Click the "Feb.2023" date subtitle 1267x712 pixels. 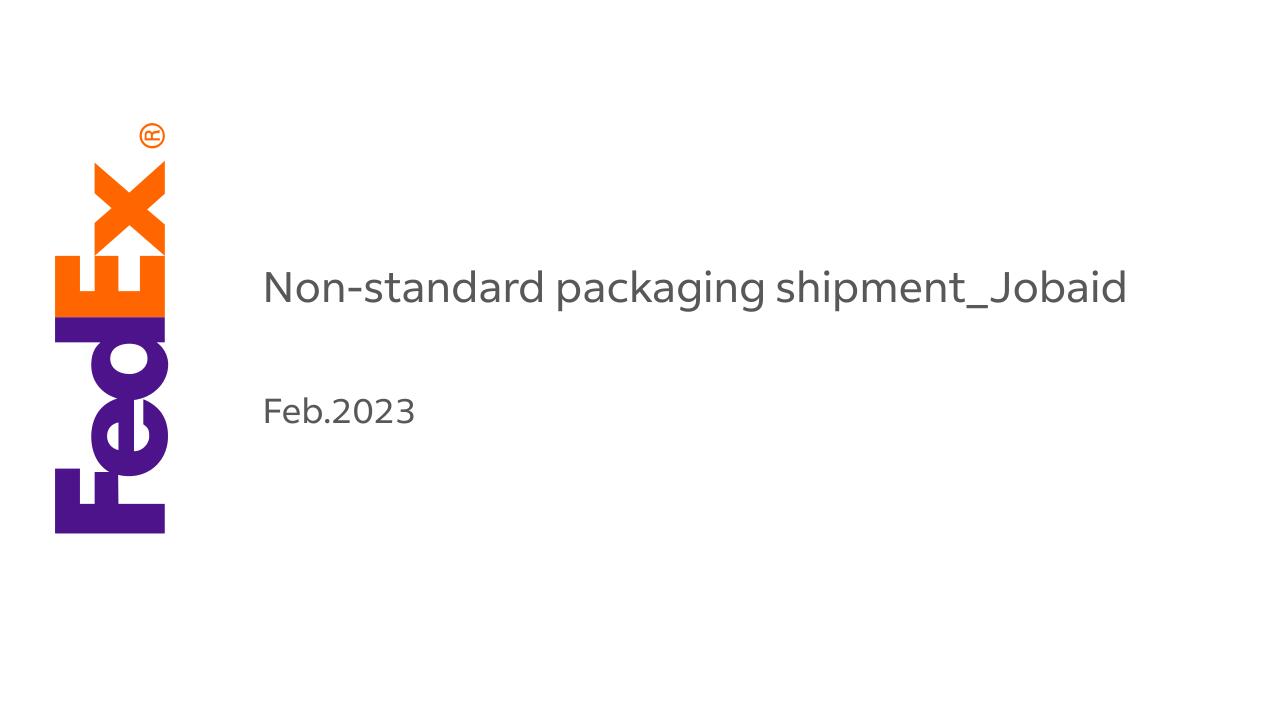[338, 412]
